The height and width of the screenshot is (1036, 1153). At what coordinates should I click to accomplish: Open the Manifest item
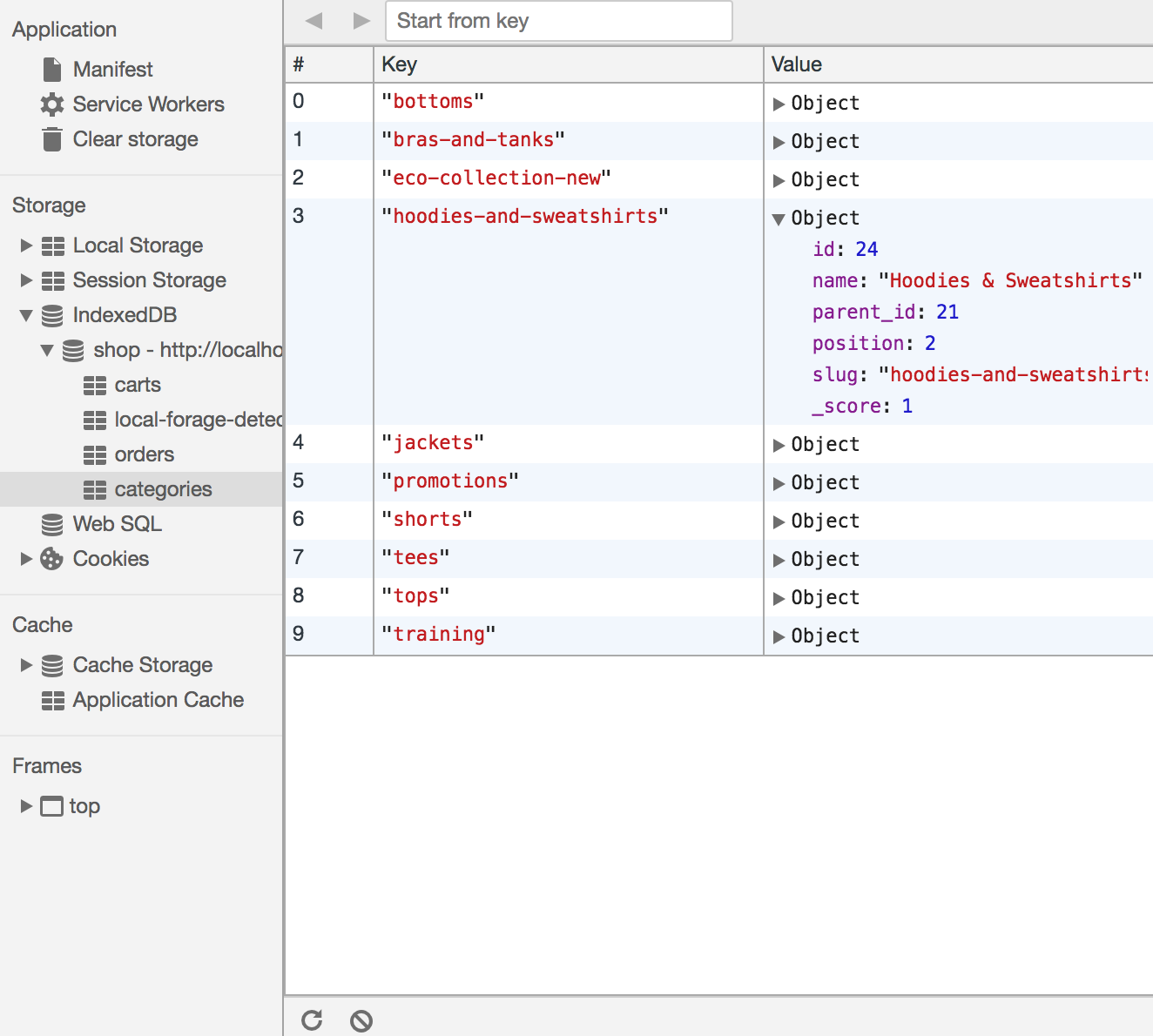[112, 70]
